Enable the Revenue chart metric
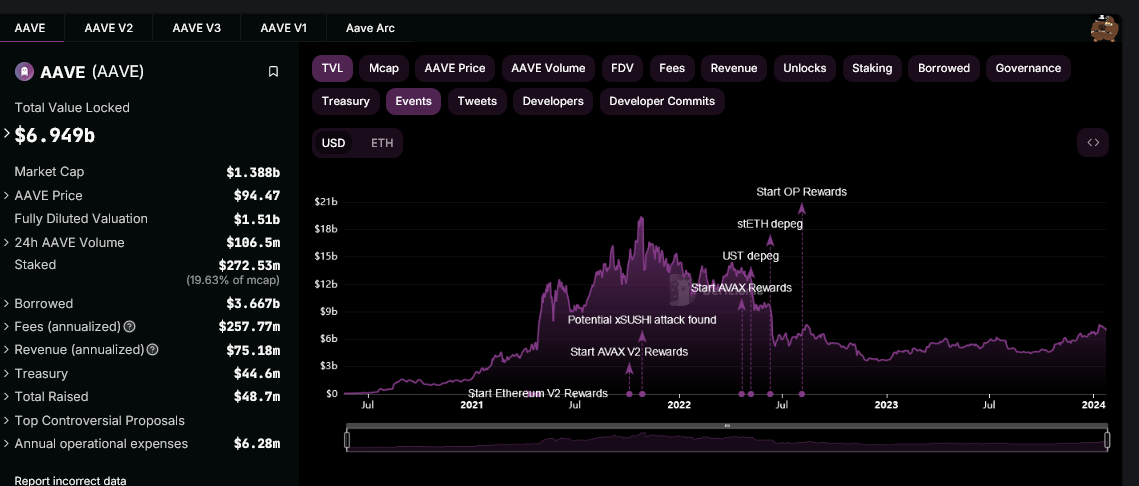 coord(734,68)
